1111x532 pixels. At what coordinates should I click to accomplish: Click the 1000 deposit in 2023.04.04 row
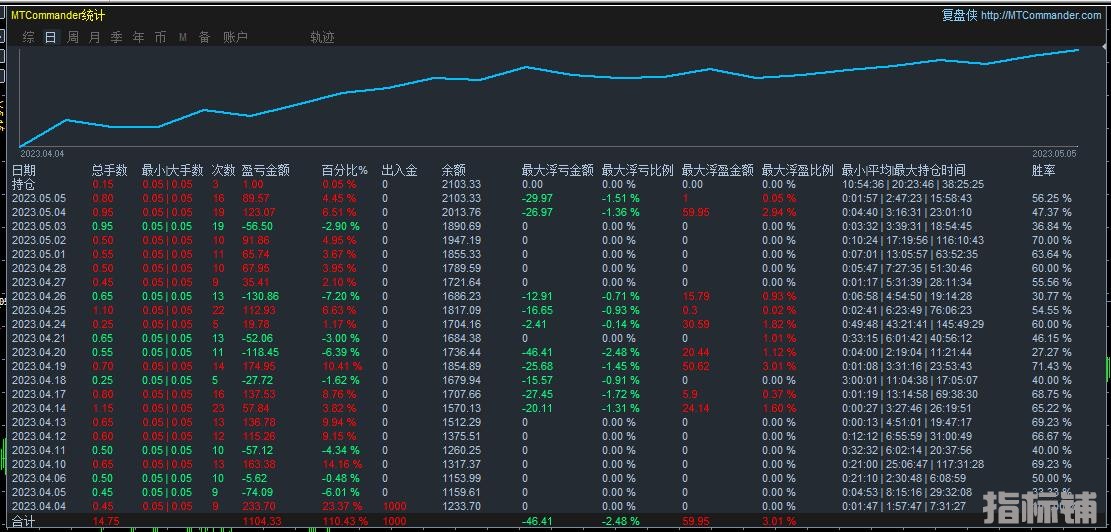393,506
